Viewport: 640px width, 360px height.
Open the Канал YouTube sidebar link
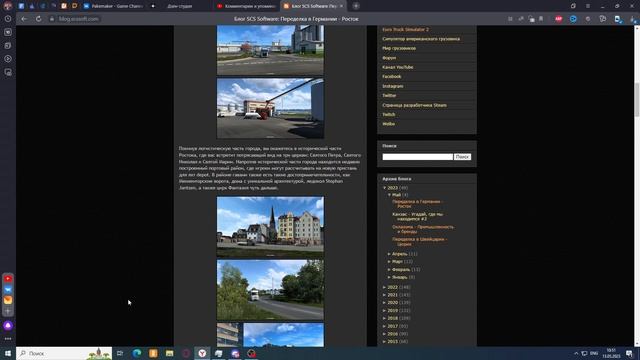398,67
